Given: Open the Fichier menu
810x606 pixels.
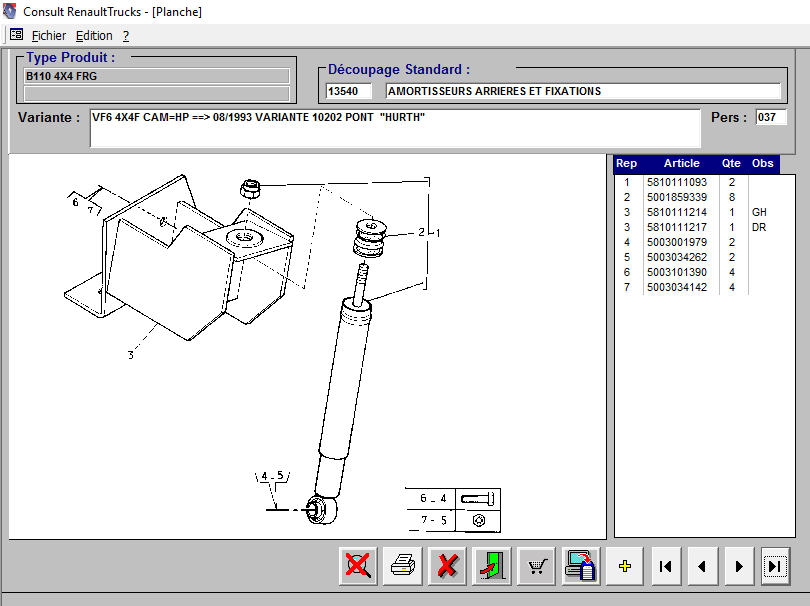Looking at the screenshot, I should [48, 35].
